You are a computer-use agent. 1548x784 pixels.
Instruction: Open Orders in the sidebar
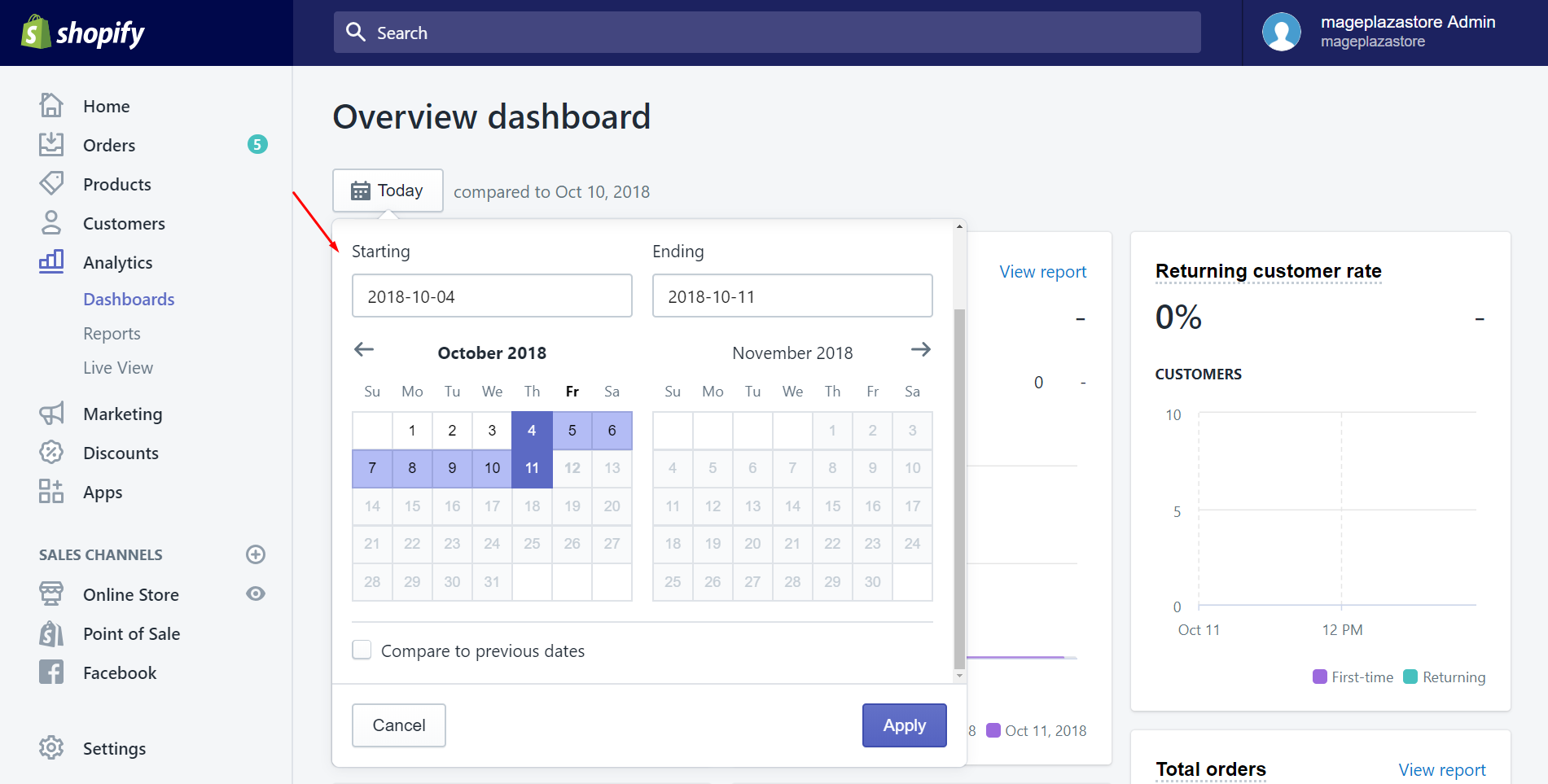tap(109, 145)
